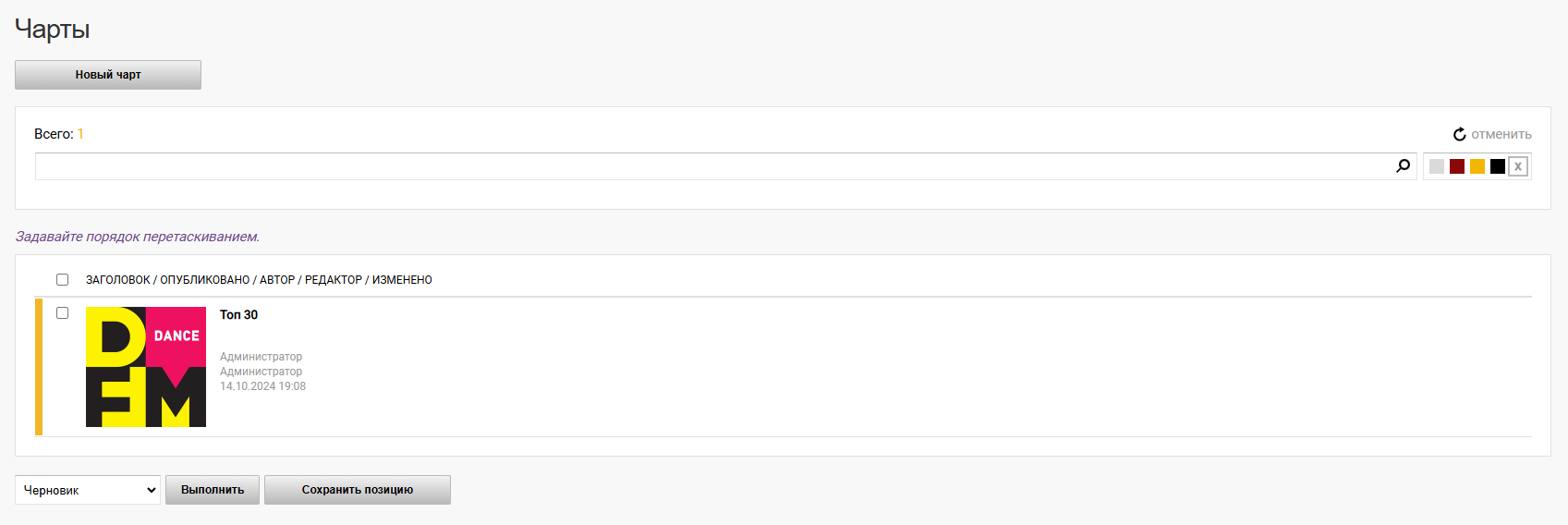Tick the select-all checkbox in header row
Viewport: 1568px width, 525px height.
tap(62, 279)
